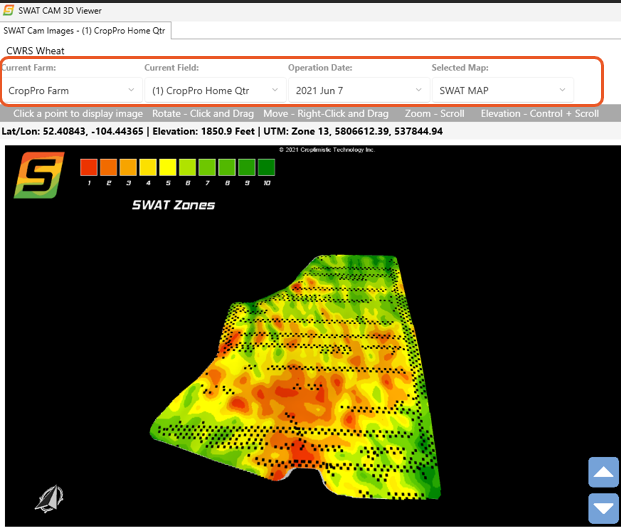Click the Croptimistic Technology copyright text
The image size is (621, 529).
[x=327, y=150]
